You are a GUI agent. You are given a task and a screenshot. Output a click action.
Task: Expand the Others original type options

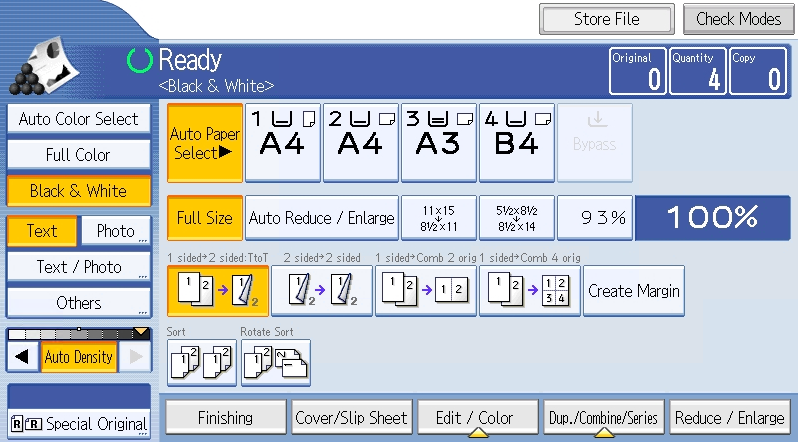pyautogui.click(x=78, y=302)
